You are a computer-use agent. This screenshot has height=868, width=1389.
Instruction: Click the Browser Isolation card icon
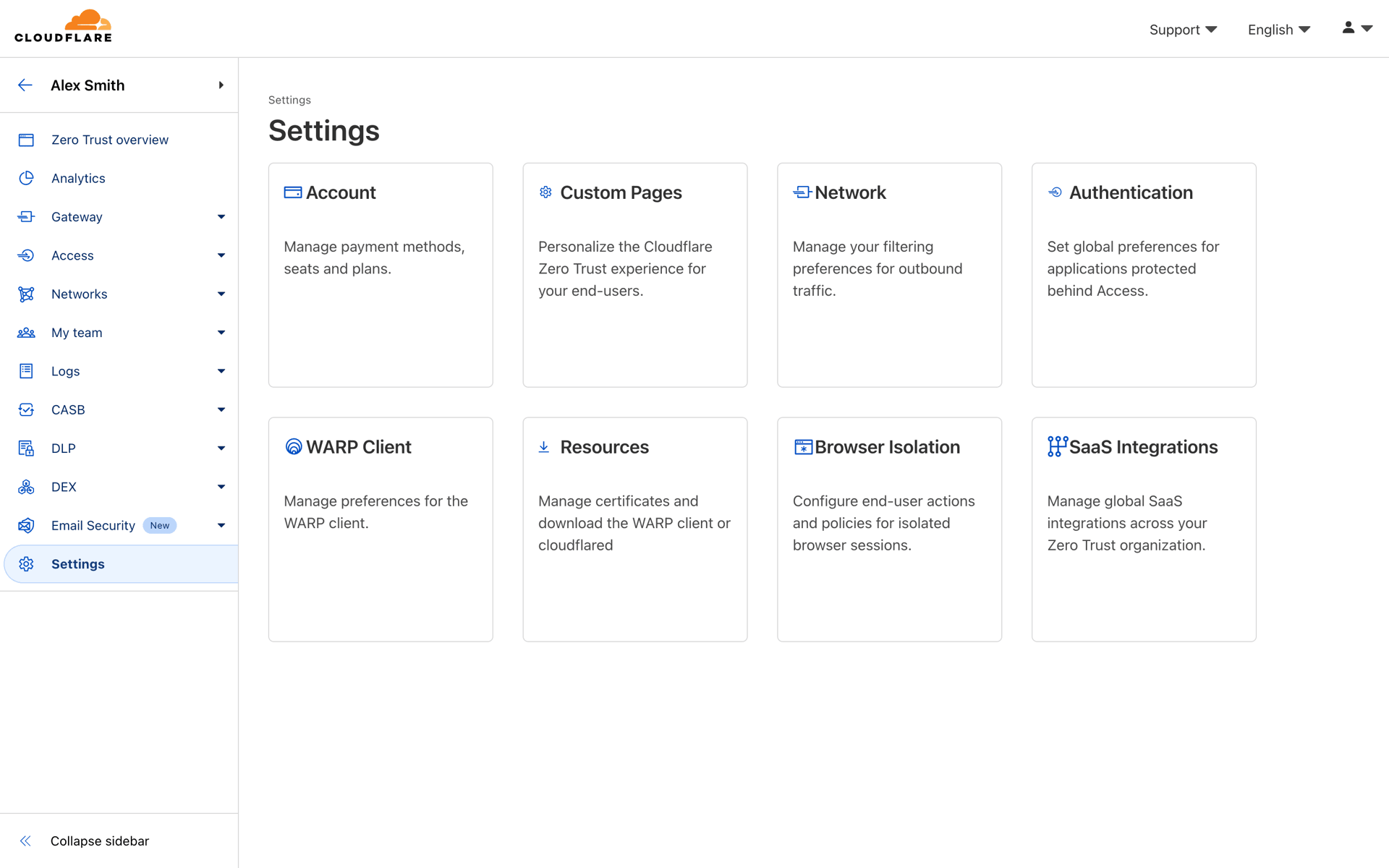click(803, 447)
